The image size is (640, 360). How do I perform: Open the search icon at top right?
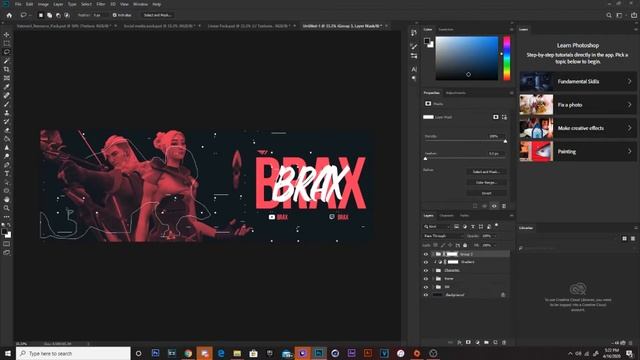[609, 15]
